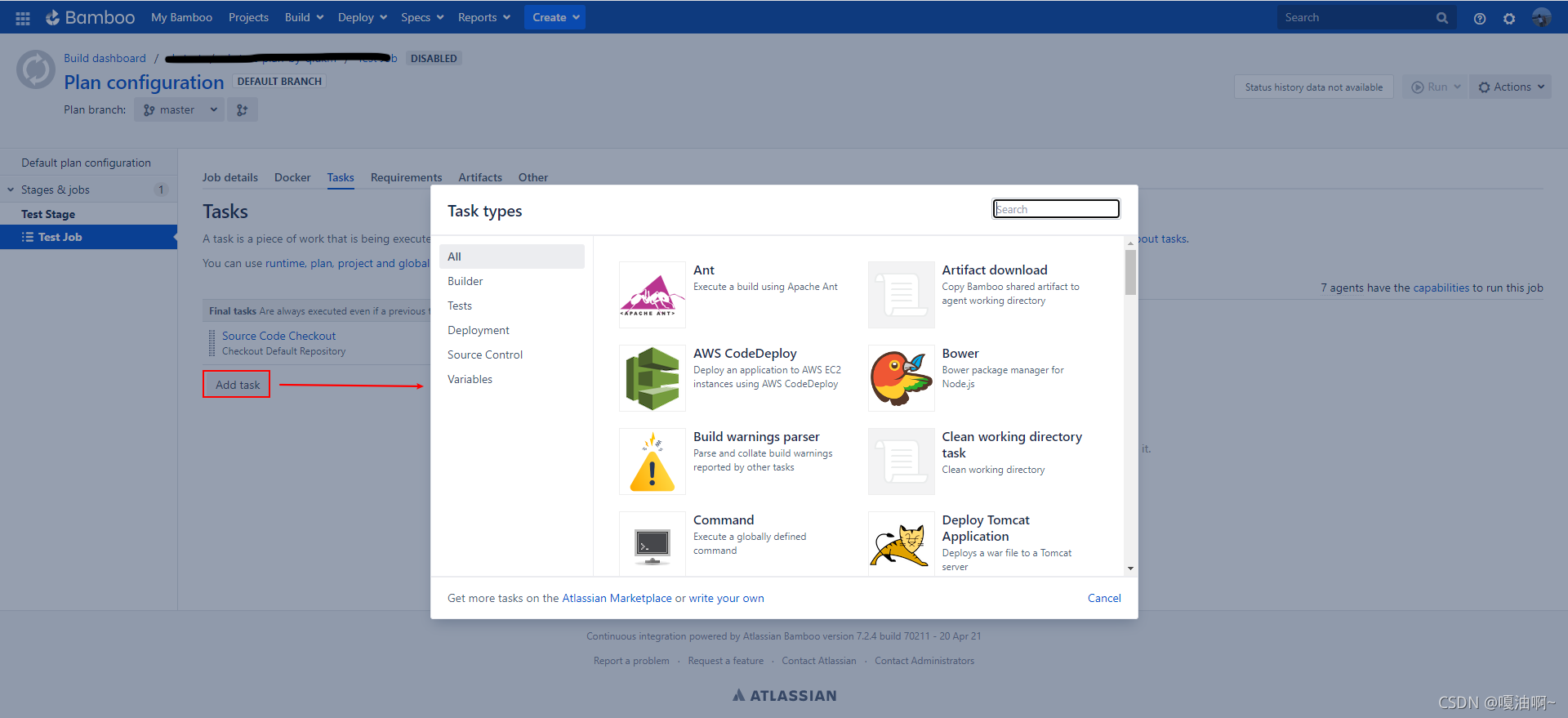Open the Atlassian Marketplace link
The width and height of the screenshot is (1568, 718).
pyautogui.click(x=617, y=598)
